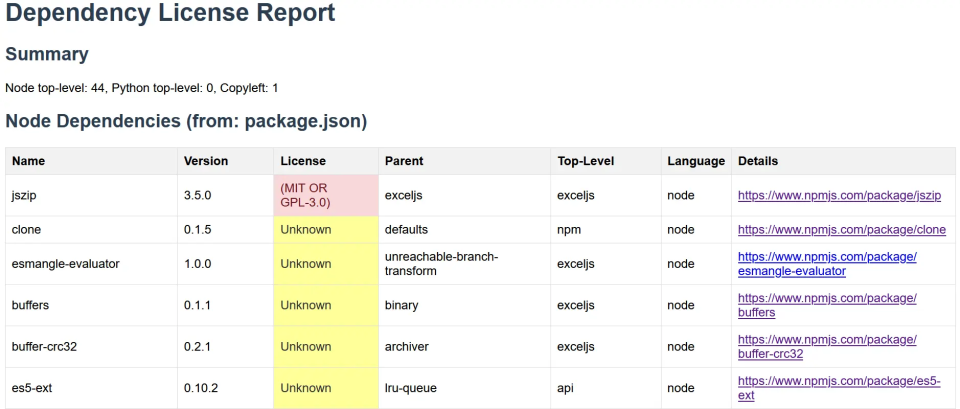
Task: Open the clone npm package link
Action: 841,230
